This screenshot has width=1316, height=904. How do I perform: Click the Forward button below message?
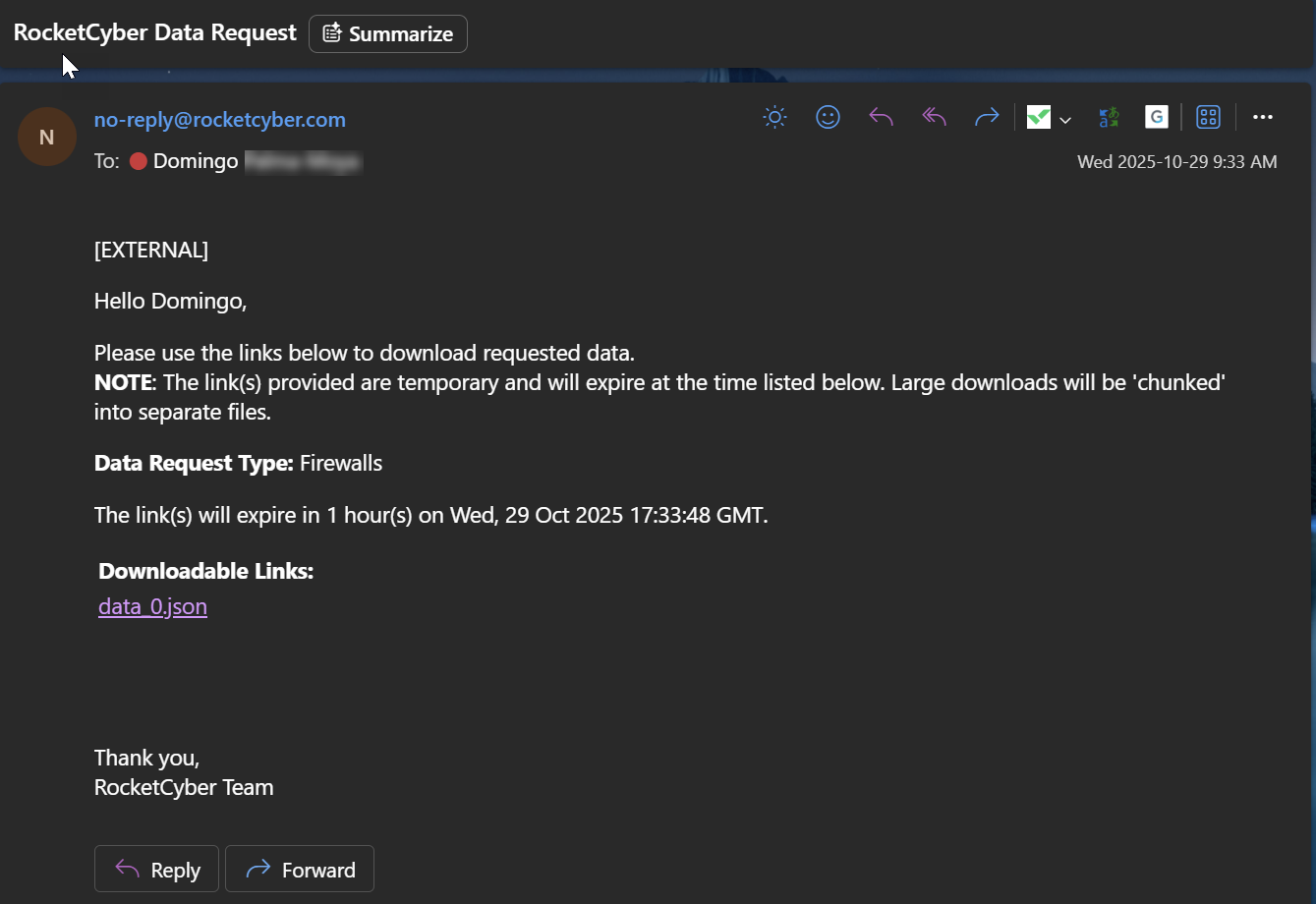click(x=300, y=870)
